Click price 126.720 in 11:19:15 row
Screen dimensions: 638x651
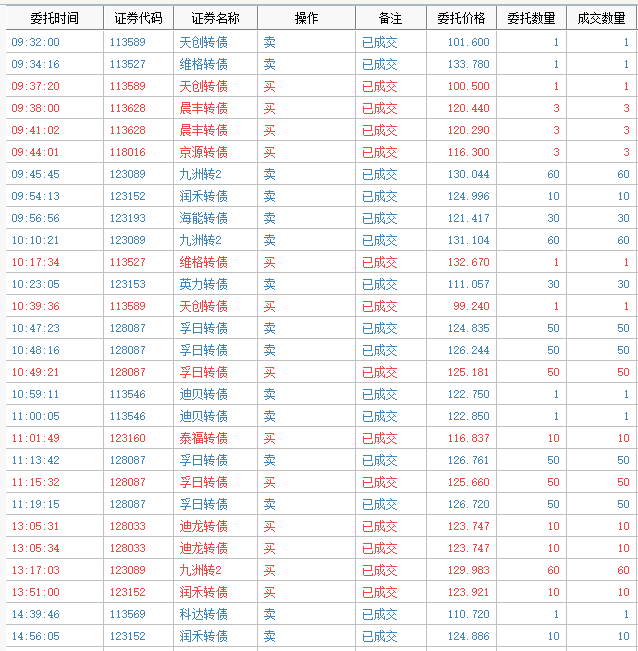click(x=468, y=504)
